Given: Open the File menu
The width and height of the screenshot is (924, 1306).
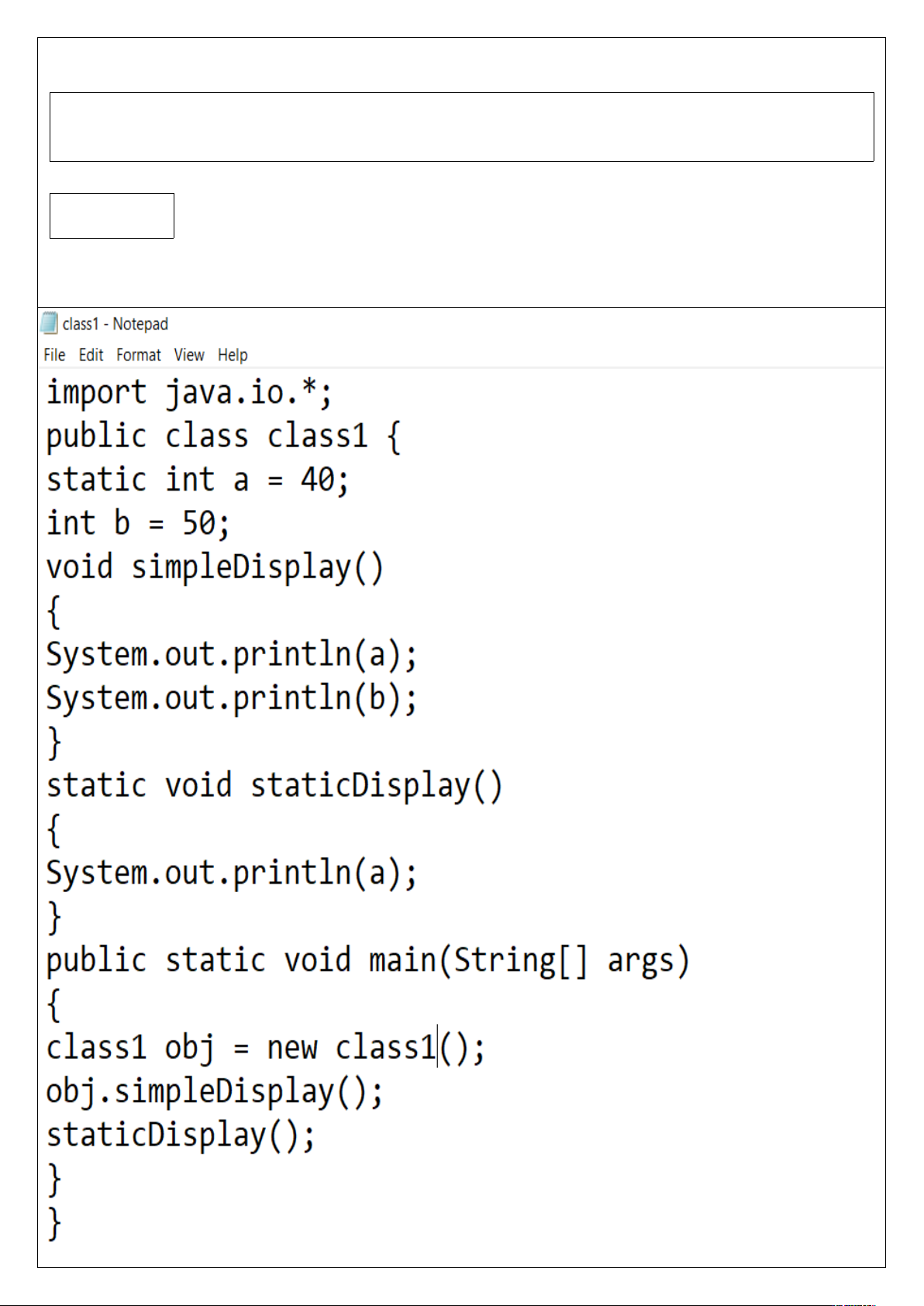Looking at the screenshot, I should [x=54, y=355].
